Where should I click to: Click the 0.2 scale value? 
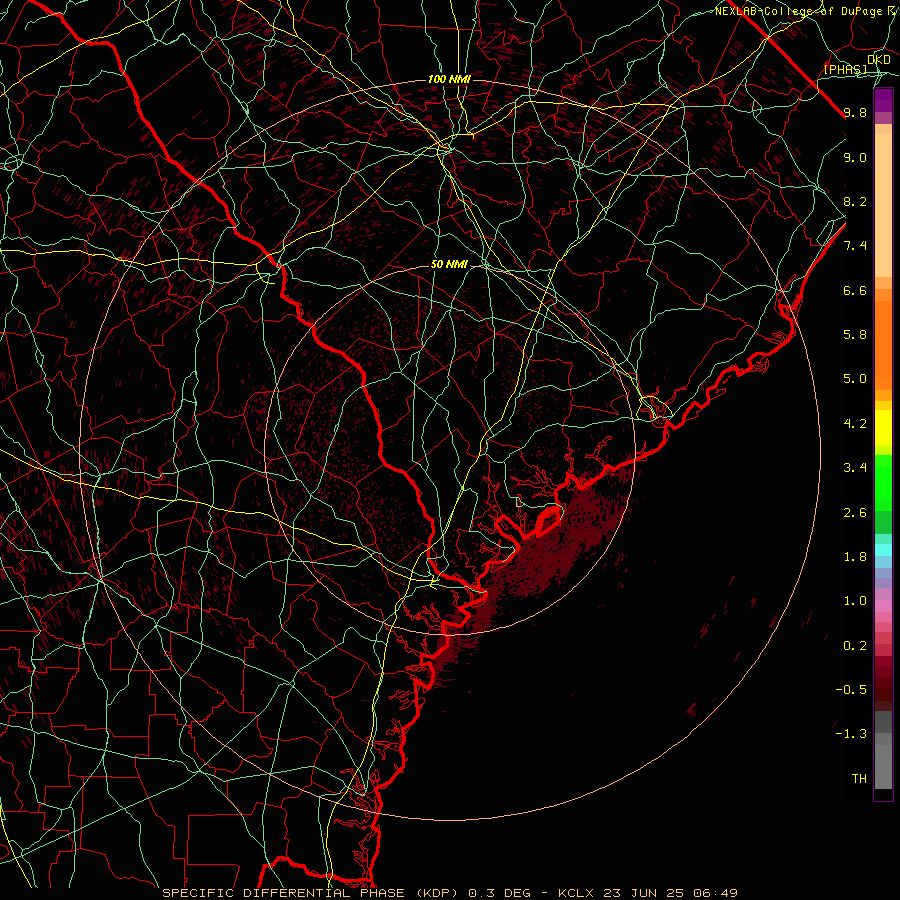pos(855,646)
